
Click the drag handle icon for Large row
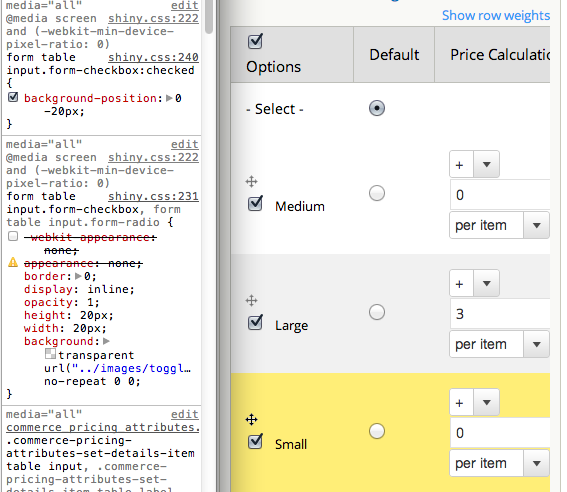click(251, 300)
